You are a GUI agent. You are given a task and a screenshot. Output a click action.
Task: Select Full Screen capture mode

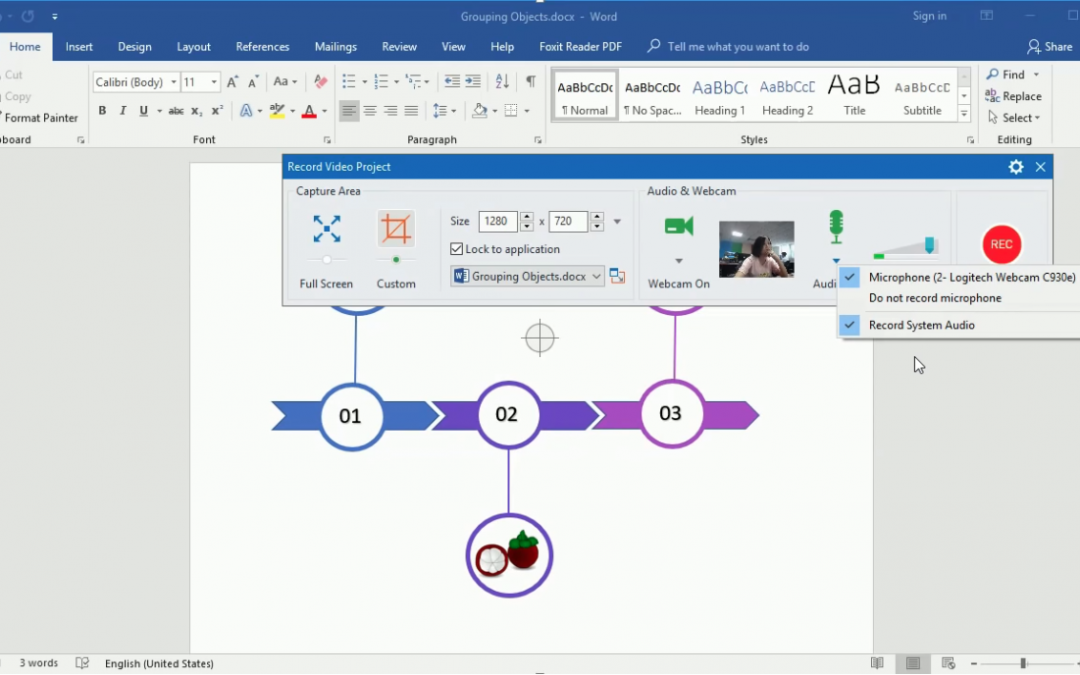click(326, 229)
